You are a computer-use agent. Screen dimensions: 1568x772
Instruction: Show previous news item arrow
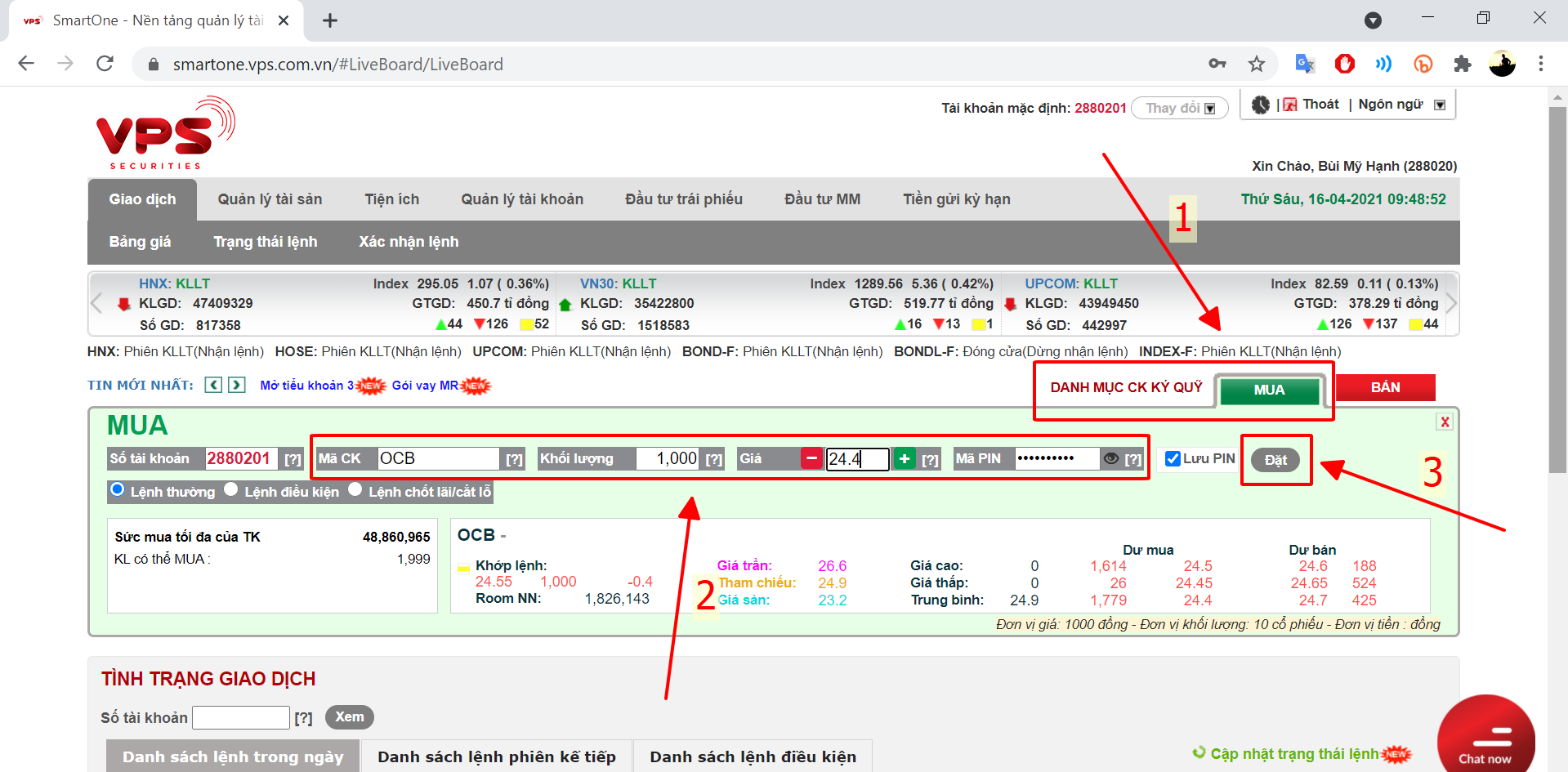tap(213, 385)
